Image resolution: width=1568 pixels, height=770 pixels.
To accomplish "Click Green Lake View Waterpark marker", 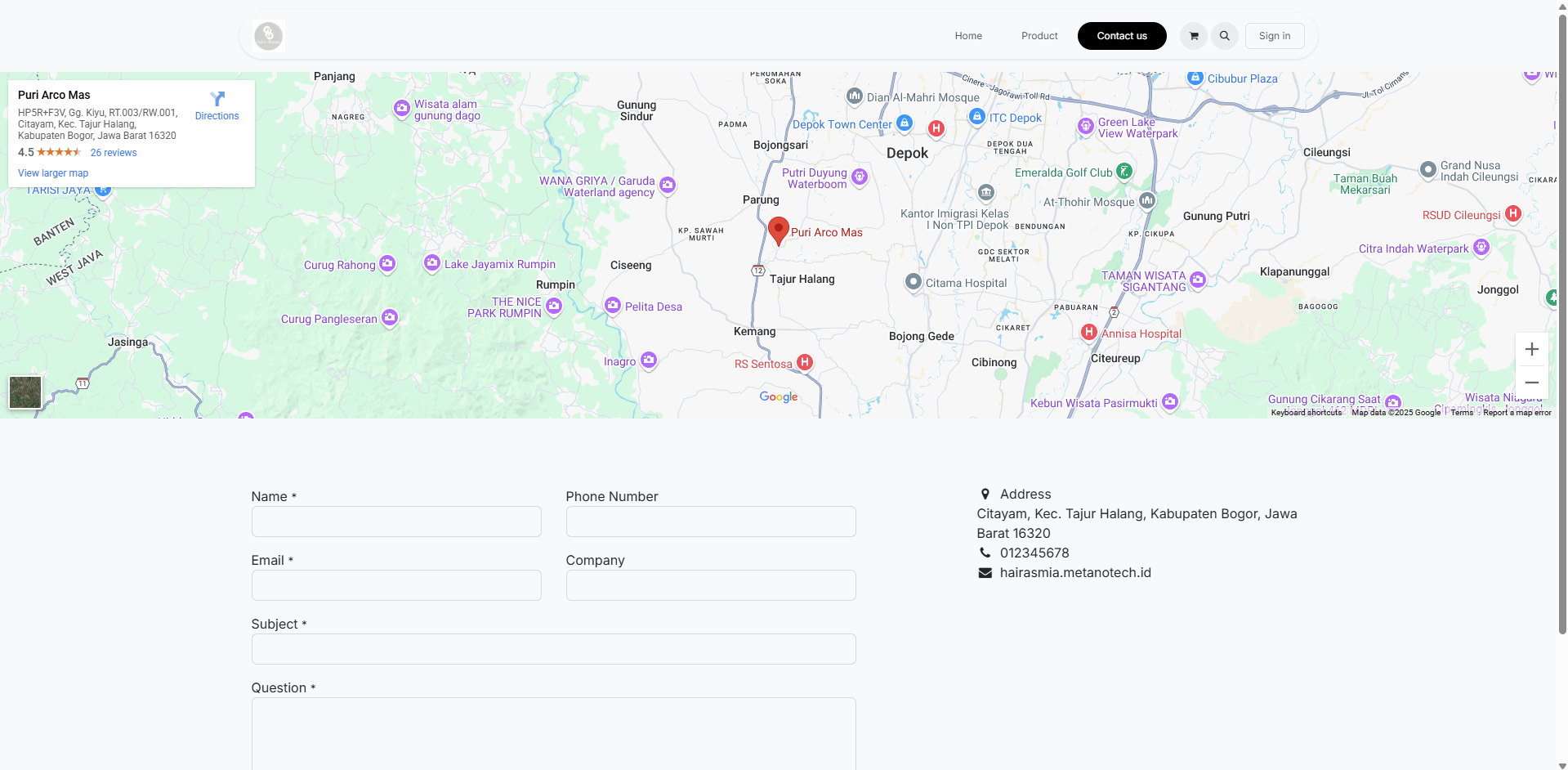I will (1086, 126).
